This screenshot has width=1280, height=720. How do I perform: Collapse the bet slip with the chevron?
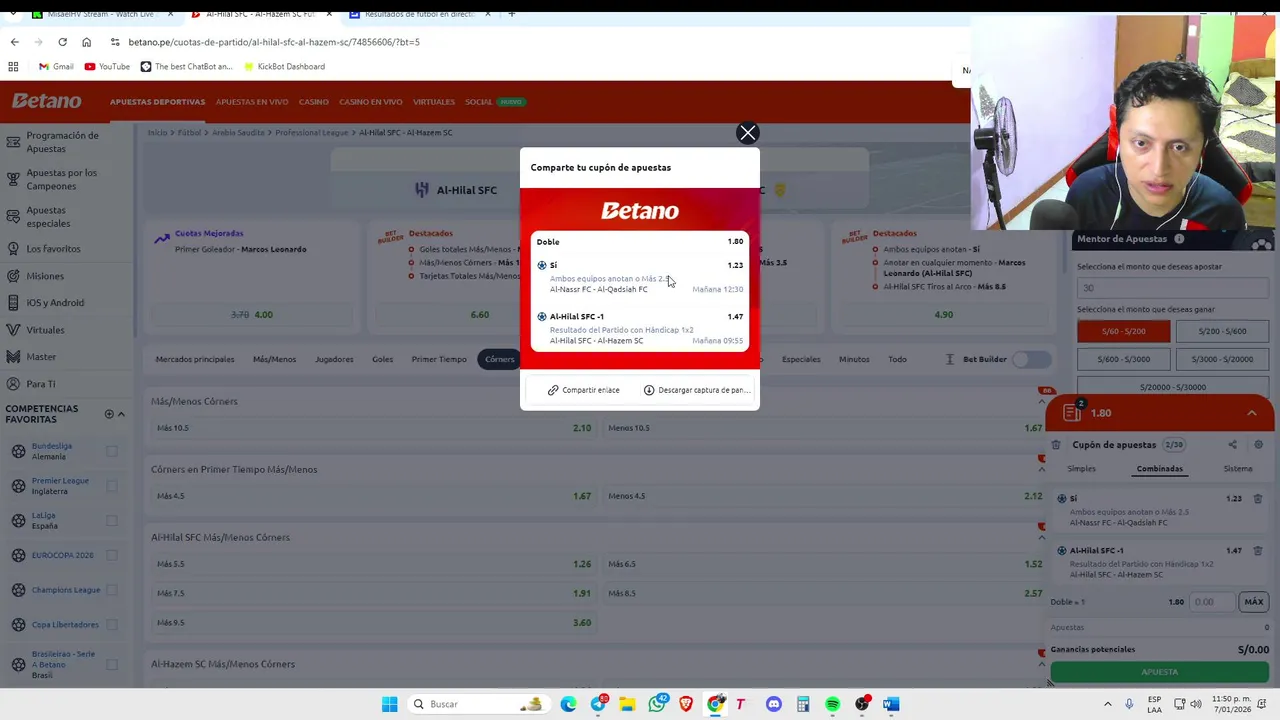point(1251,413)
